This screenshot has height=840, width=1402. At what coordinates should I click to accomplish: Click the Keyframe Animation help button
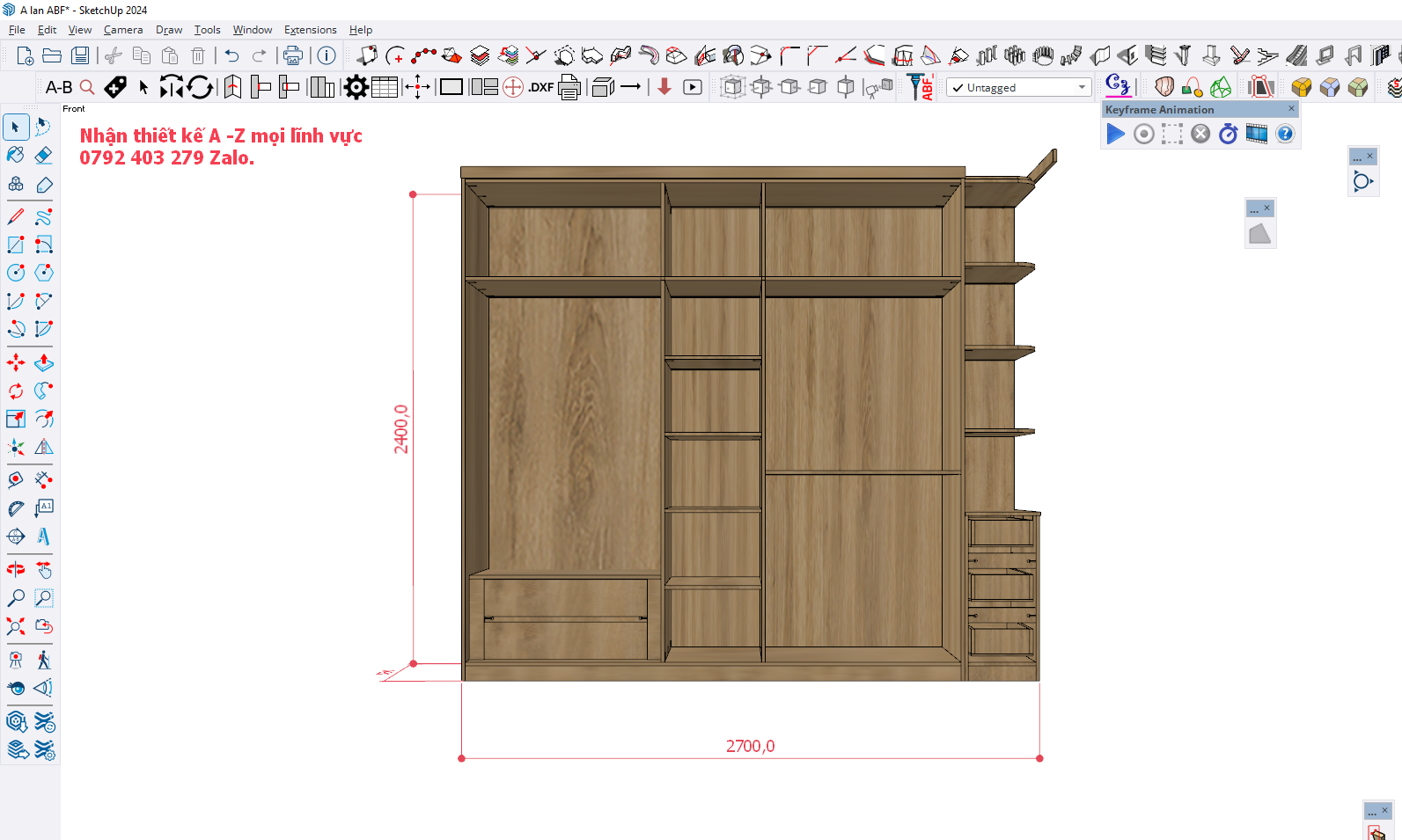click(1285, 134)
